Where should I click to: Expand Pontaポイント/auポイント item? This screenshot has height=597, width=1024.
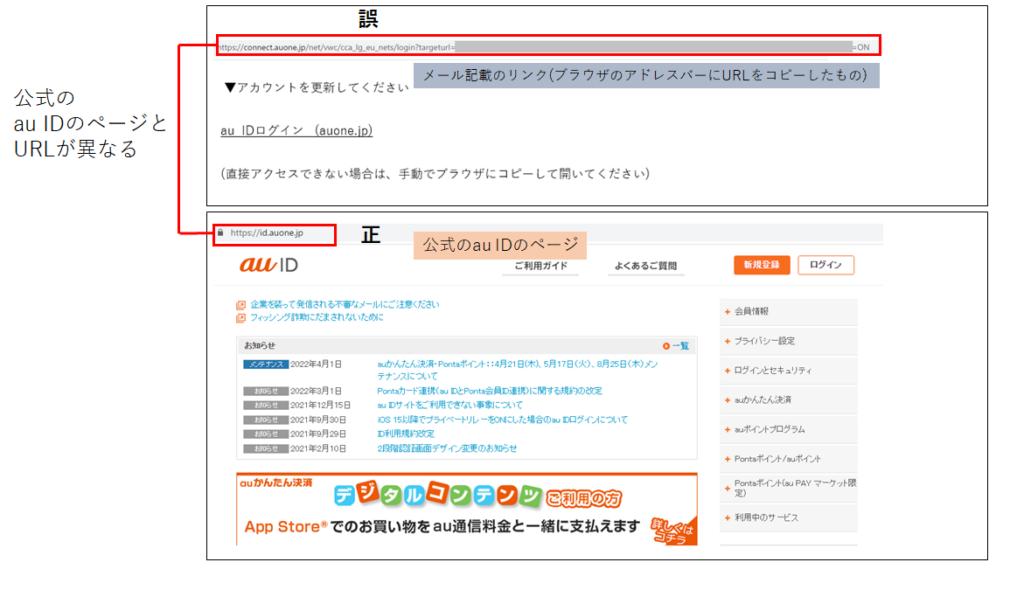(x=788, y=459)
